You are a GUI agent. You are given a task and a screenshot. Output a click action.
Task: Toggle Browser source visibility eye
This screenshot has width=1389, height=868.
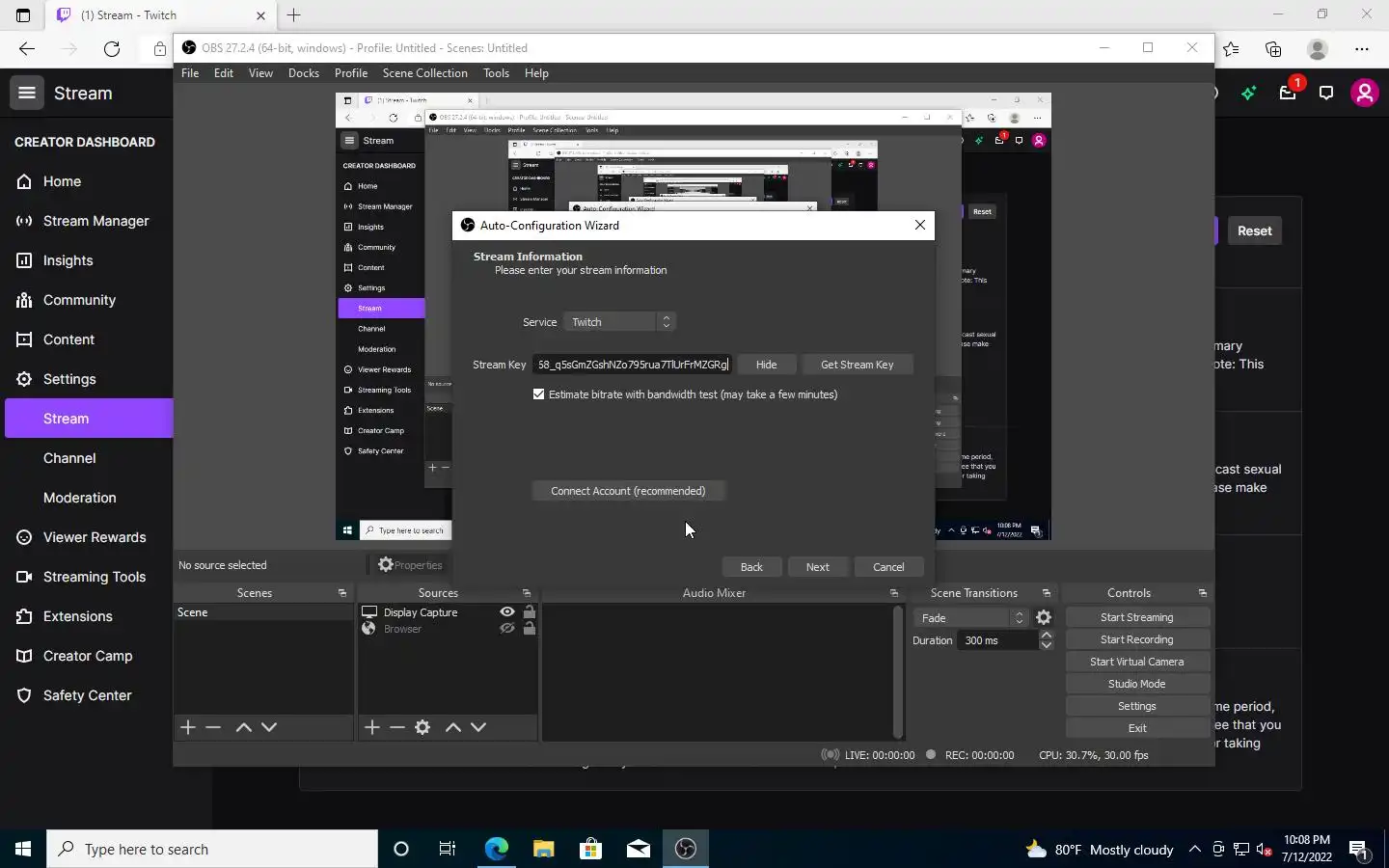507,629
